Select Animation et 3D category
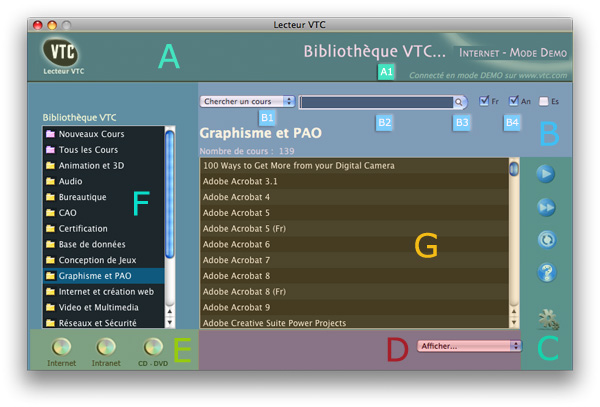Image resolution: width=600 pixels, height=407 pixels. click(104, 165)
